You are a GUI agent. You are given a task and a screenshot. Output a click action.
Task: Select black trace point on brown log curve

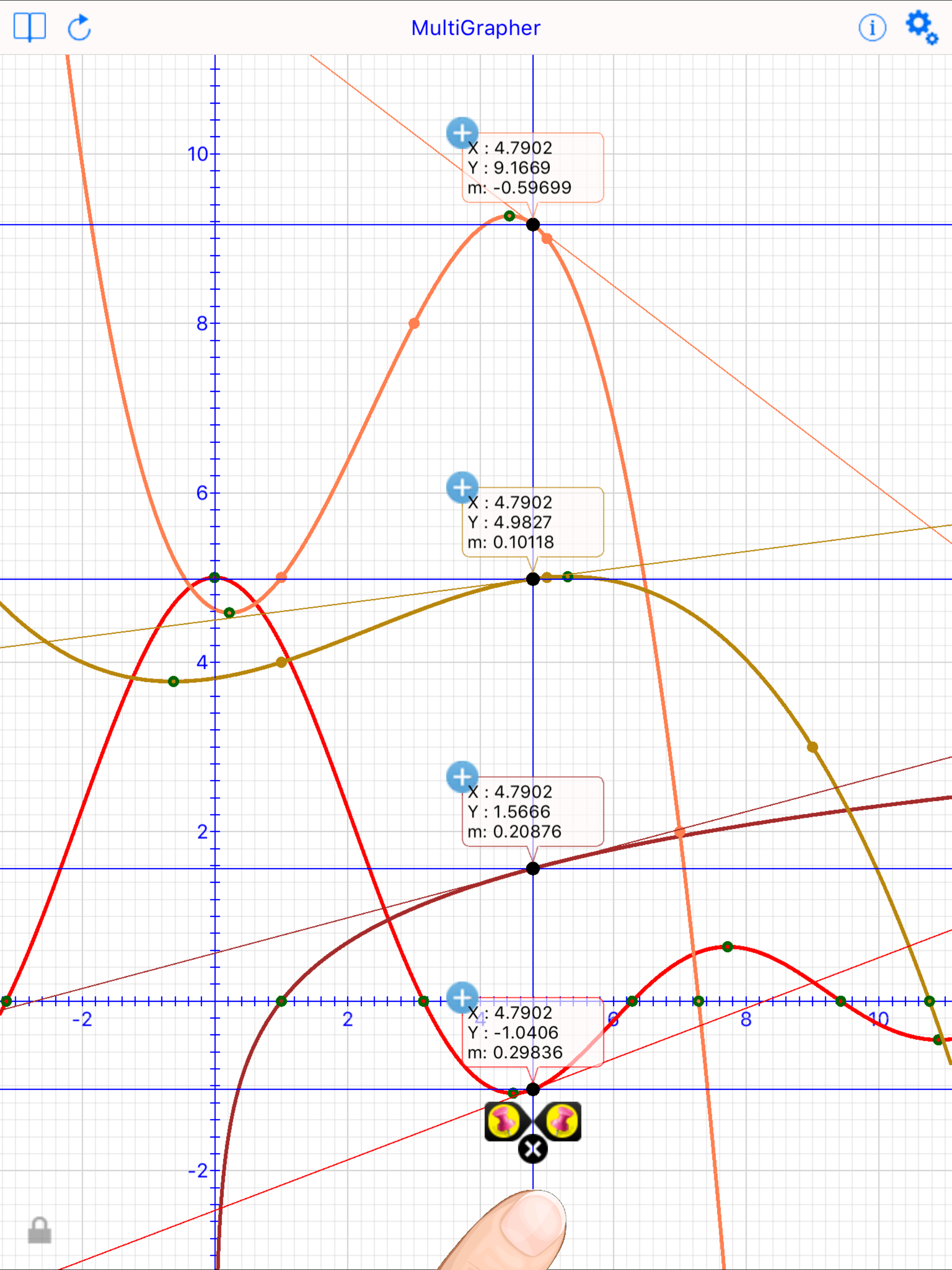pyautogui.click(x=533, y=869)
